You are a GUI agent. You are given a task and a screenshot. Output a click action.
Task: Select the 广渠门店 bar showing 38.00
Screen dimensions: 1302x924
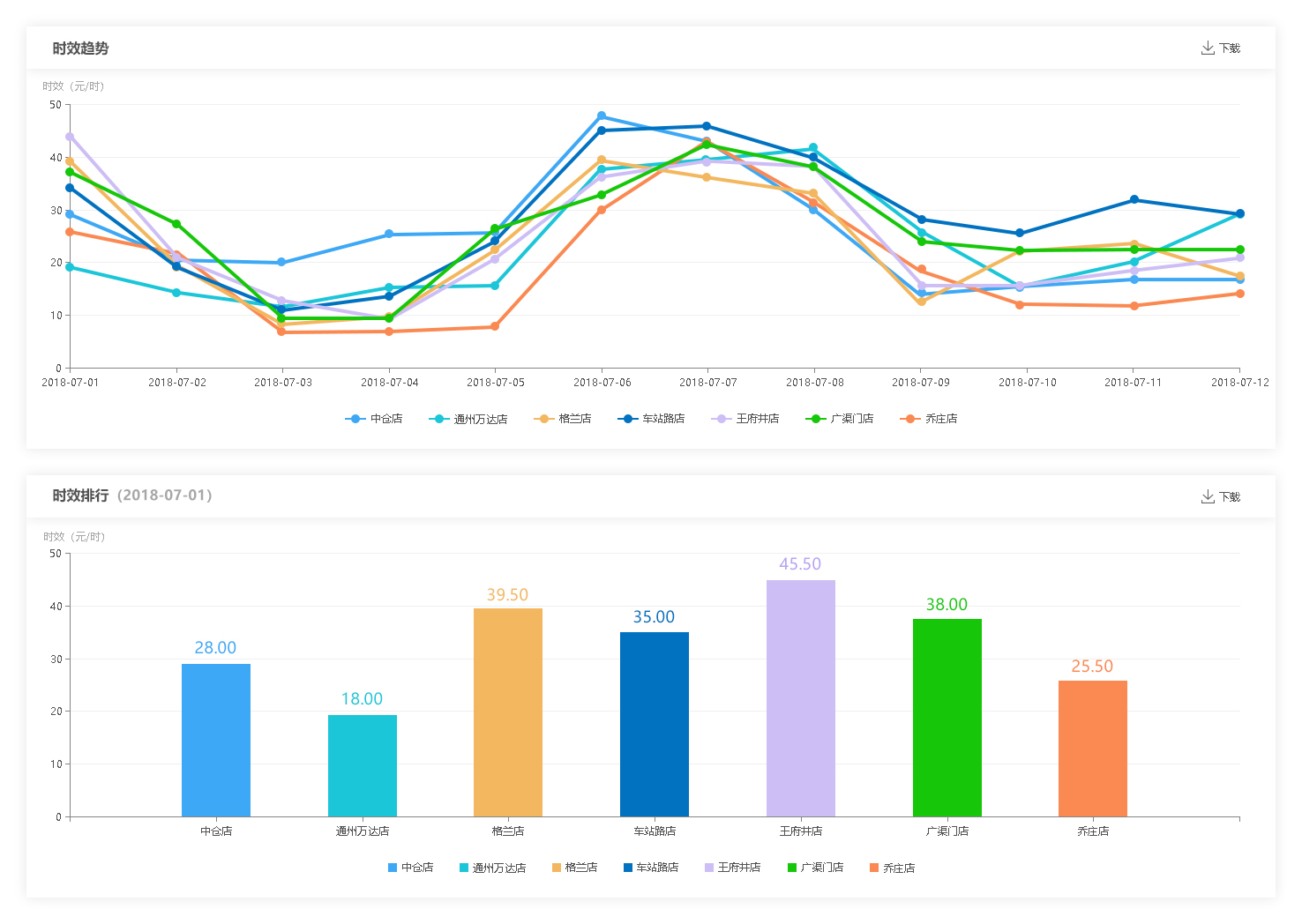947,718
